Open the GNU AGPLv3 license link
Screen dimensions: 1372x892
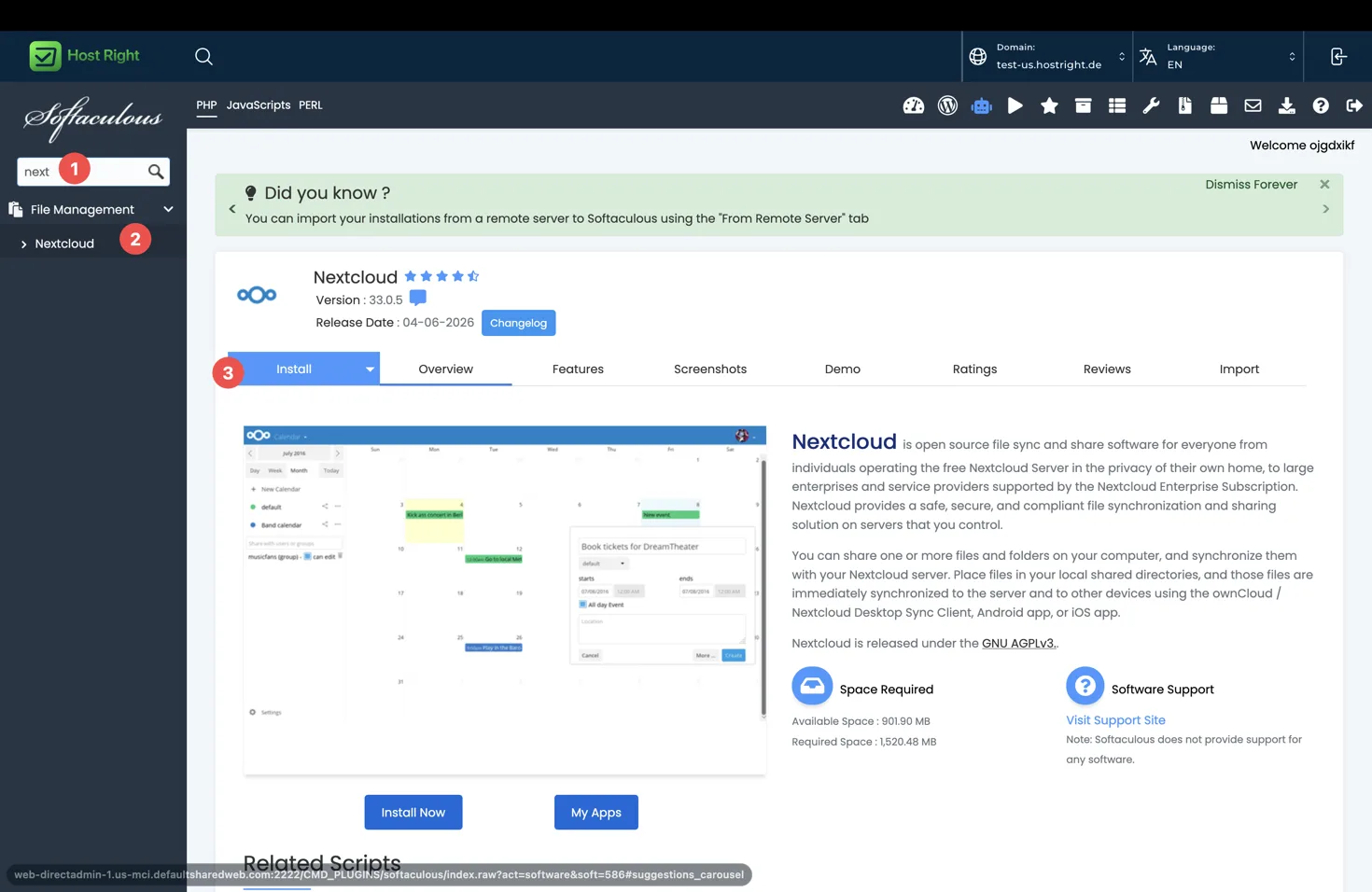pos(1017,643)
